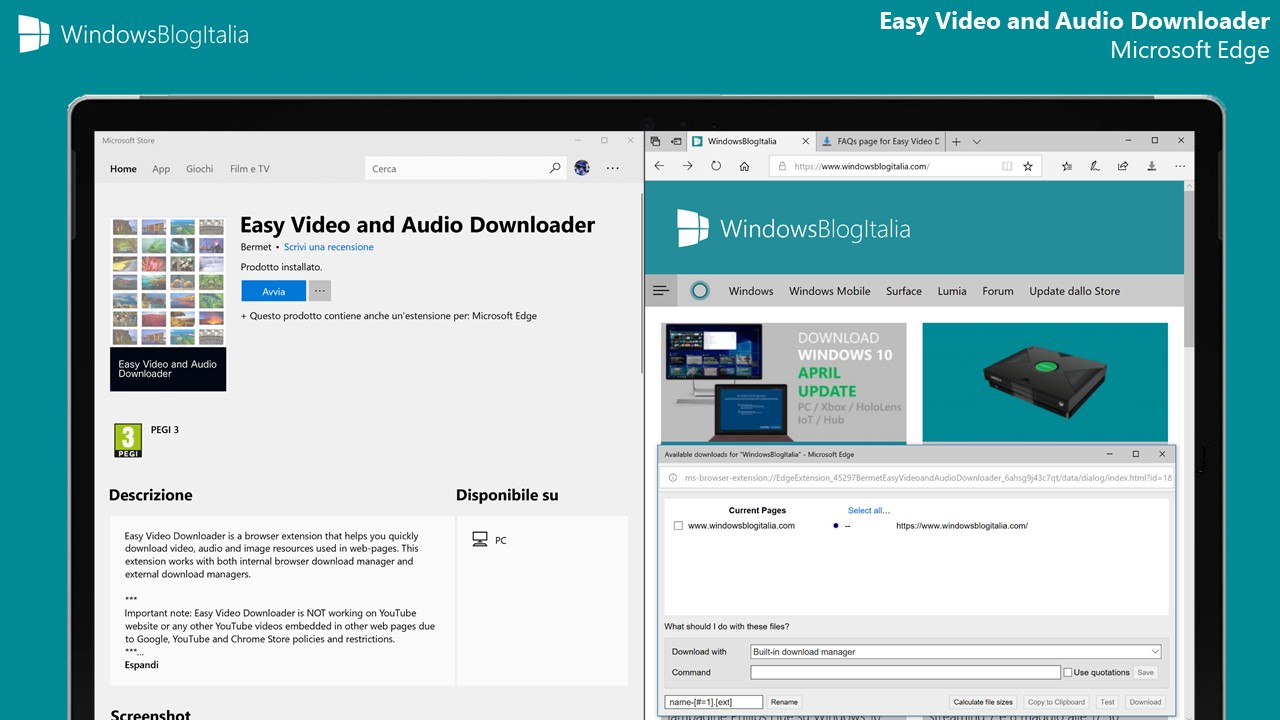
Task: Open the hamburger menu on WindowsBlogItalia site
Action: [x=660, y=291]
